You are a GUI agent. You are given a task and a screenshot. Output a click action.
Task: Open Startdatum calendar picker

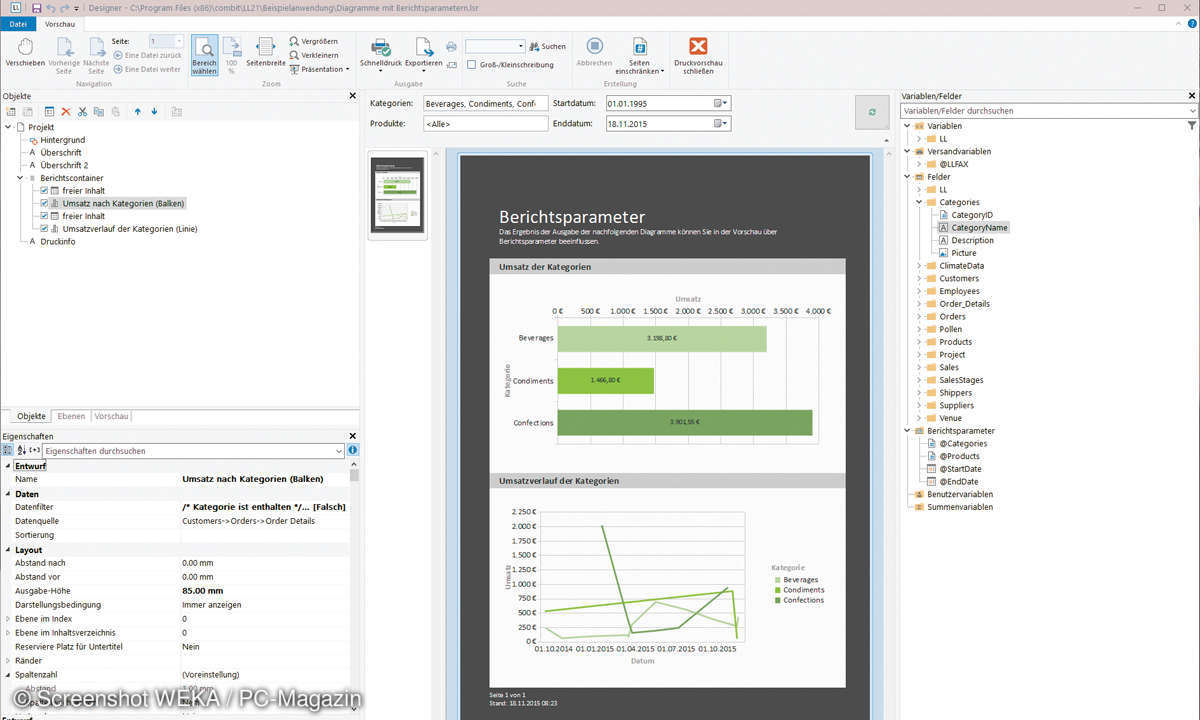pos(722,103)
